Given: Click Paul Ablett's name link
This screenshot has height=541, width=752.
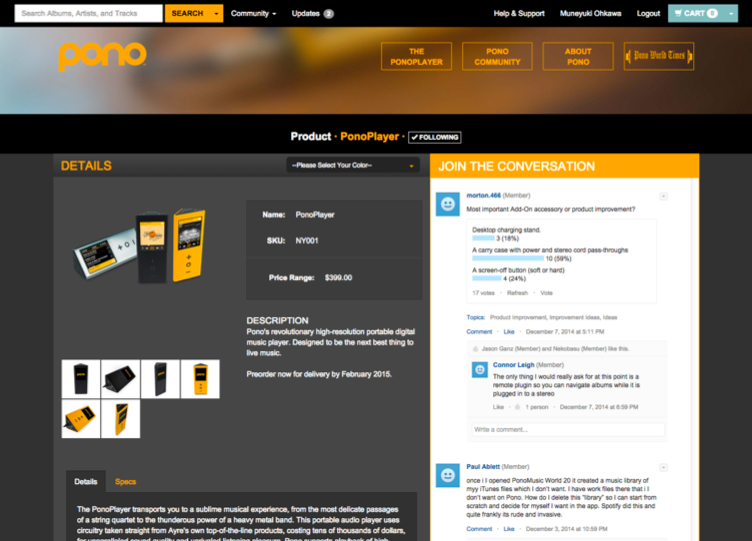Looking at the screenshot, I should (483, 467).
